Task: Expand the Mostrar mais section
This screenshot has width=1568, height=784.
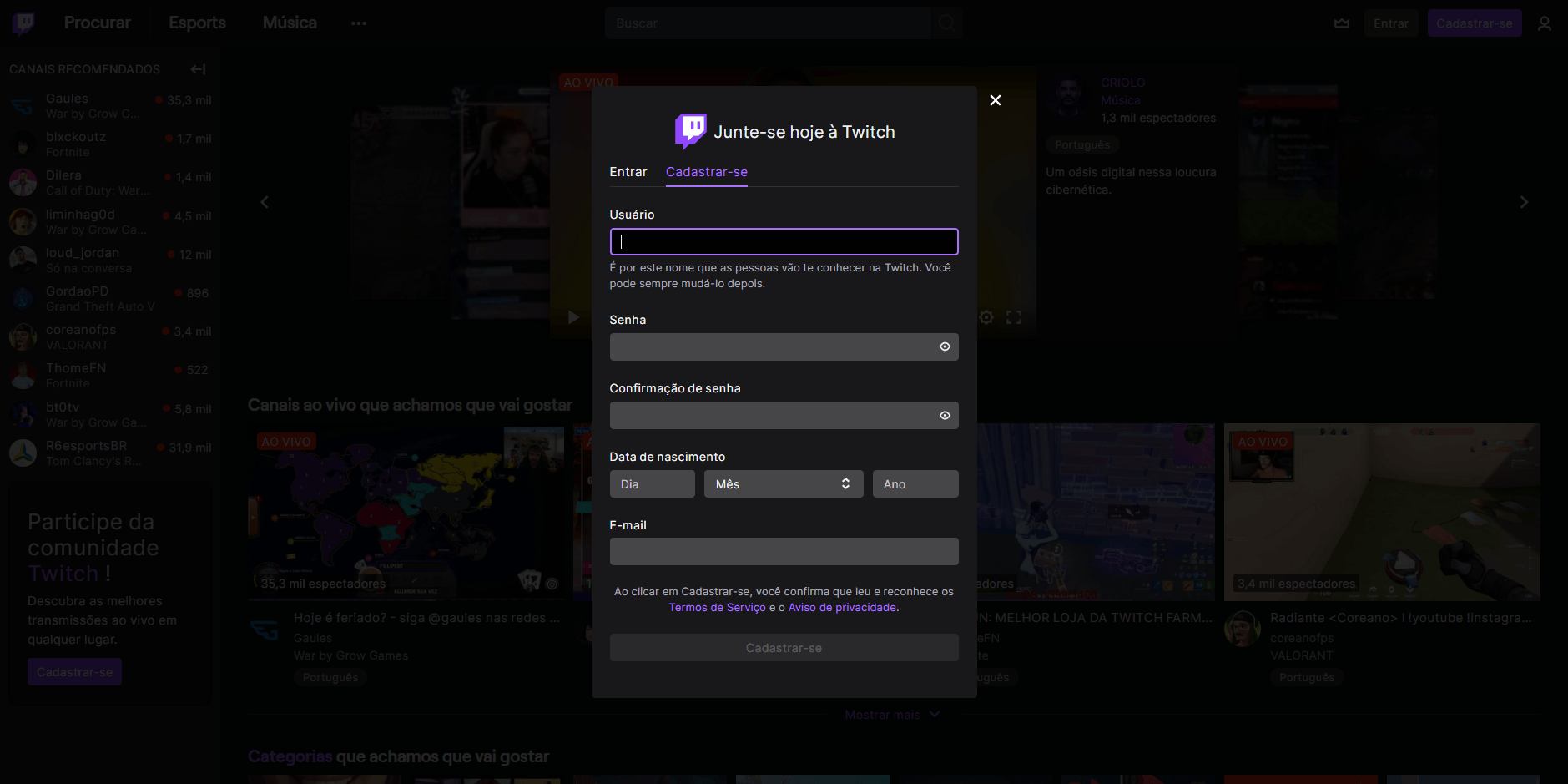Action: click(x=891, y=715)
